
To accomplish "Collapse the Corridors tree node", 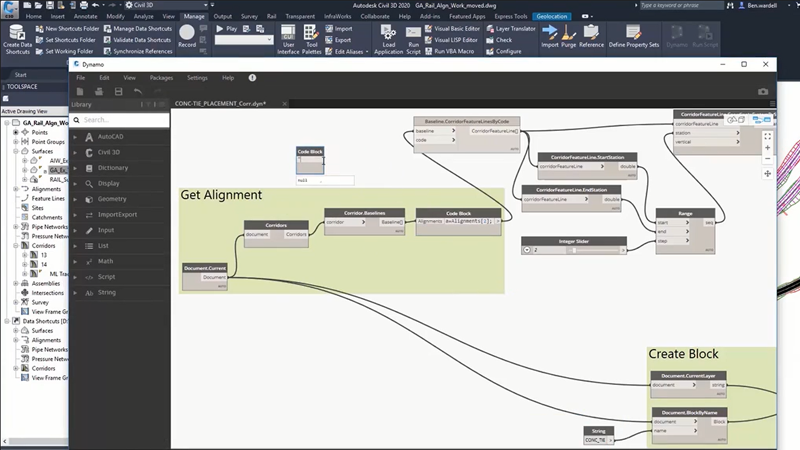I will pyautogui.click(x=15, y=244).
